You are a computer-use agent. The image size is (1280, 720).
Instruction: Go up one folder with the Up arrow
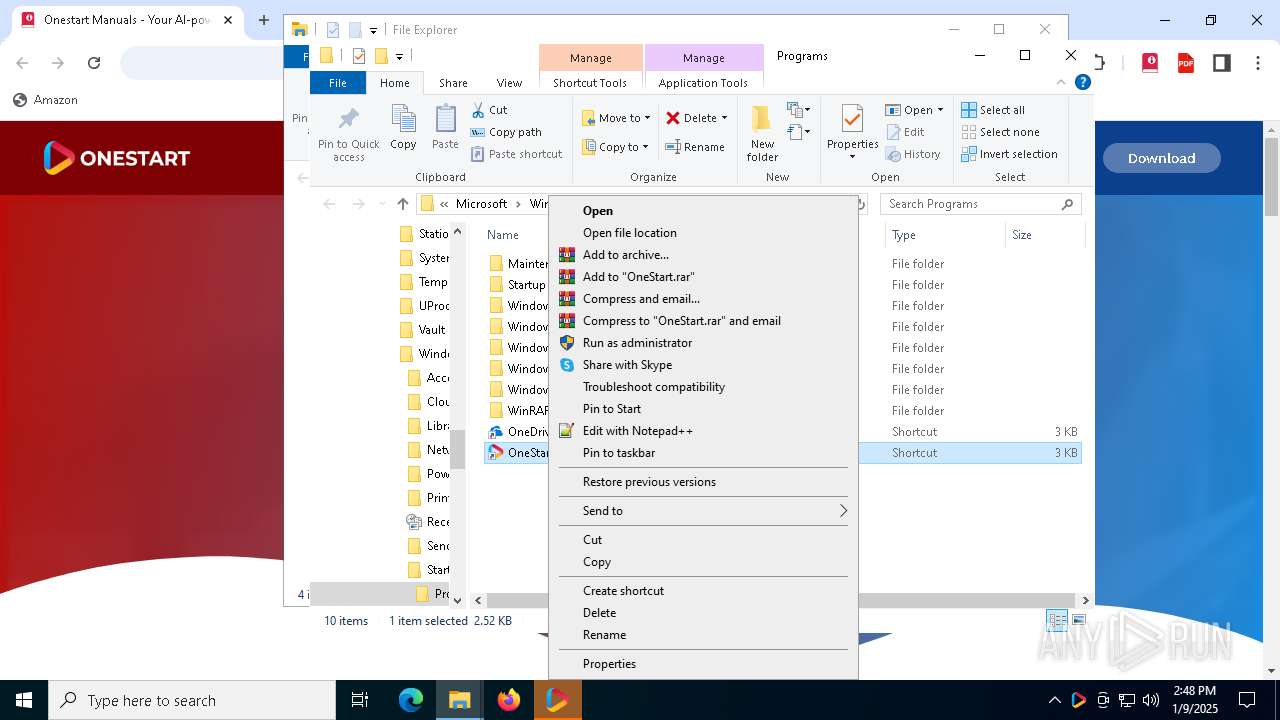(403, 204)
